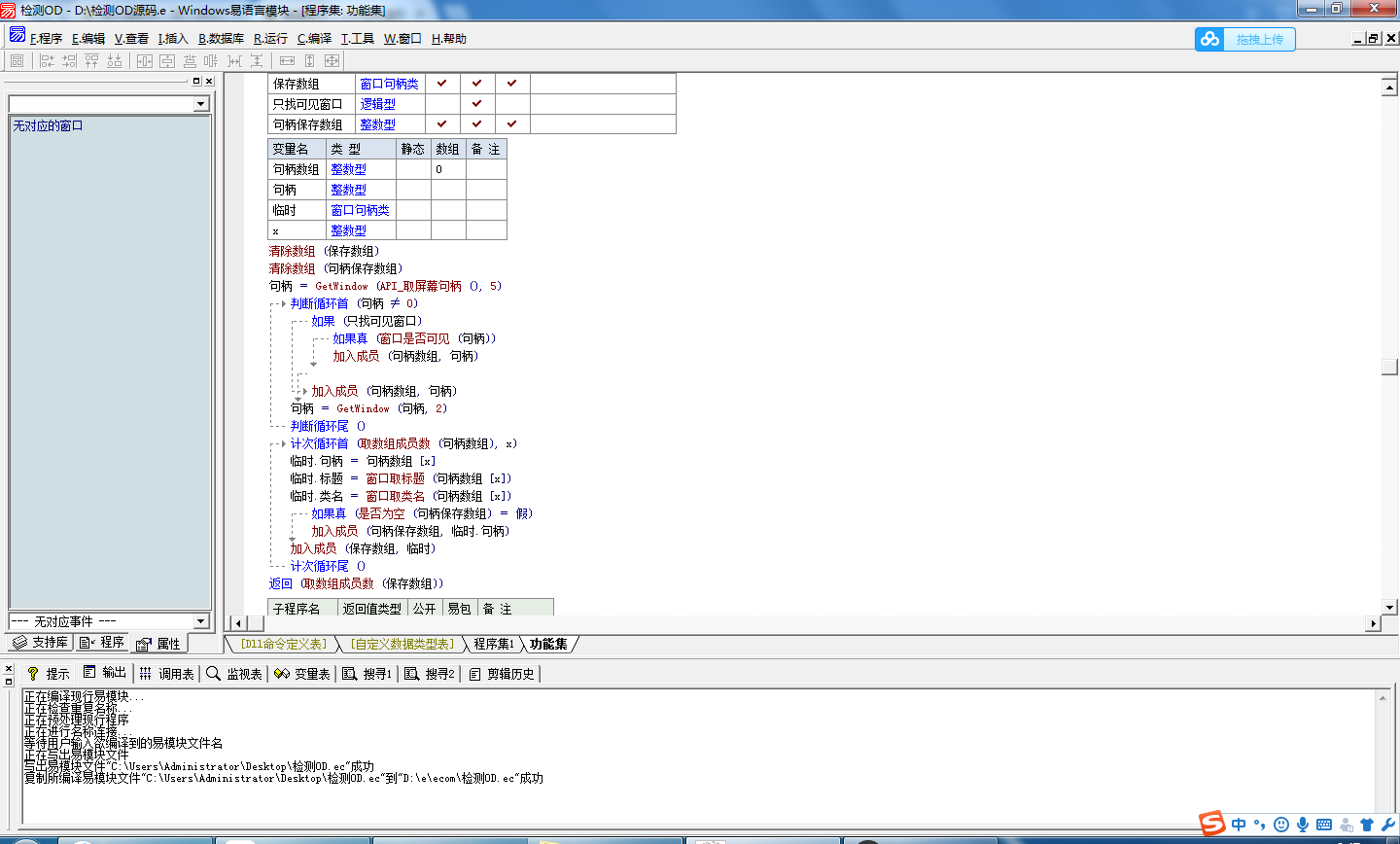The image size is (1400, 844).
Task: Open the window selection dropdown above 无对应的窗口
Action: coord(201,104)
